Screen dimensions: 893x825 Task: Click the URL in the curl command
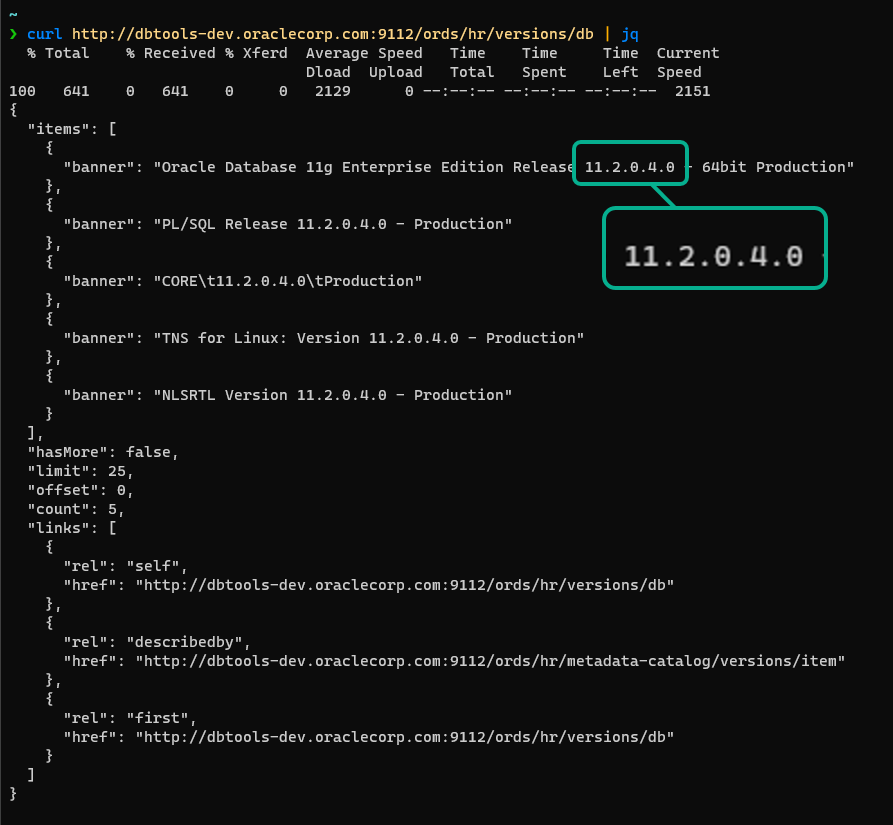(x=333, y=34)
